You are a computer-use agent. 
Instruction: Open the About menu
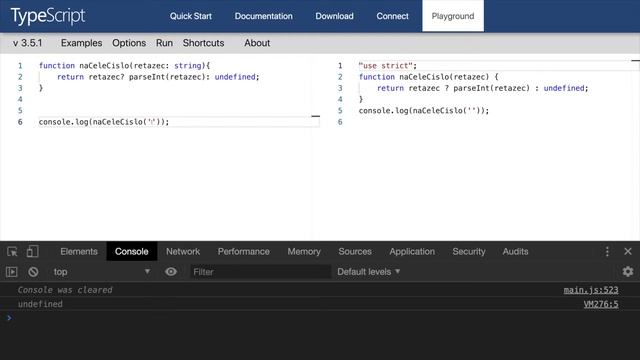(x=257, y=43)
